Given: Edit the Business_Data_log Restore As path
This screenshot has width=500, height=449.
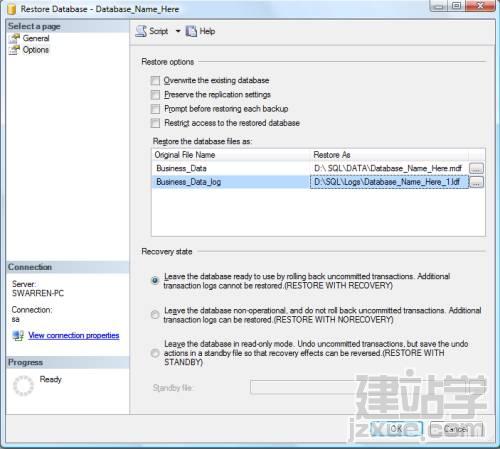Looking at the screenshot, I should [x=389, y=182].
